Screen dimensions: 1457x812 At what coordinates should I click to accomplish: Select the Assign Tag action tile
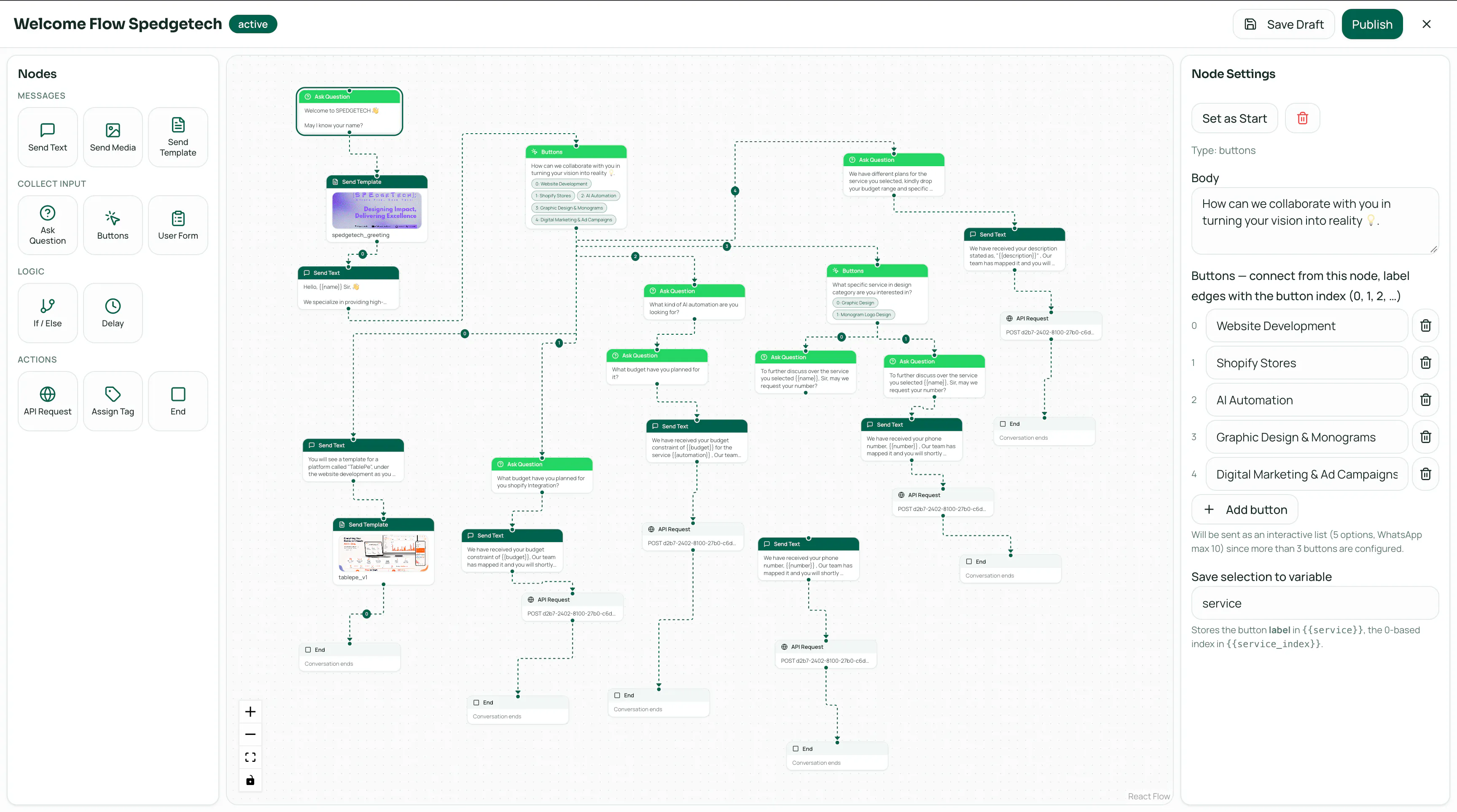pos(113,401)
